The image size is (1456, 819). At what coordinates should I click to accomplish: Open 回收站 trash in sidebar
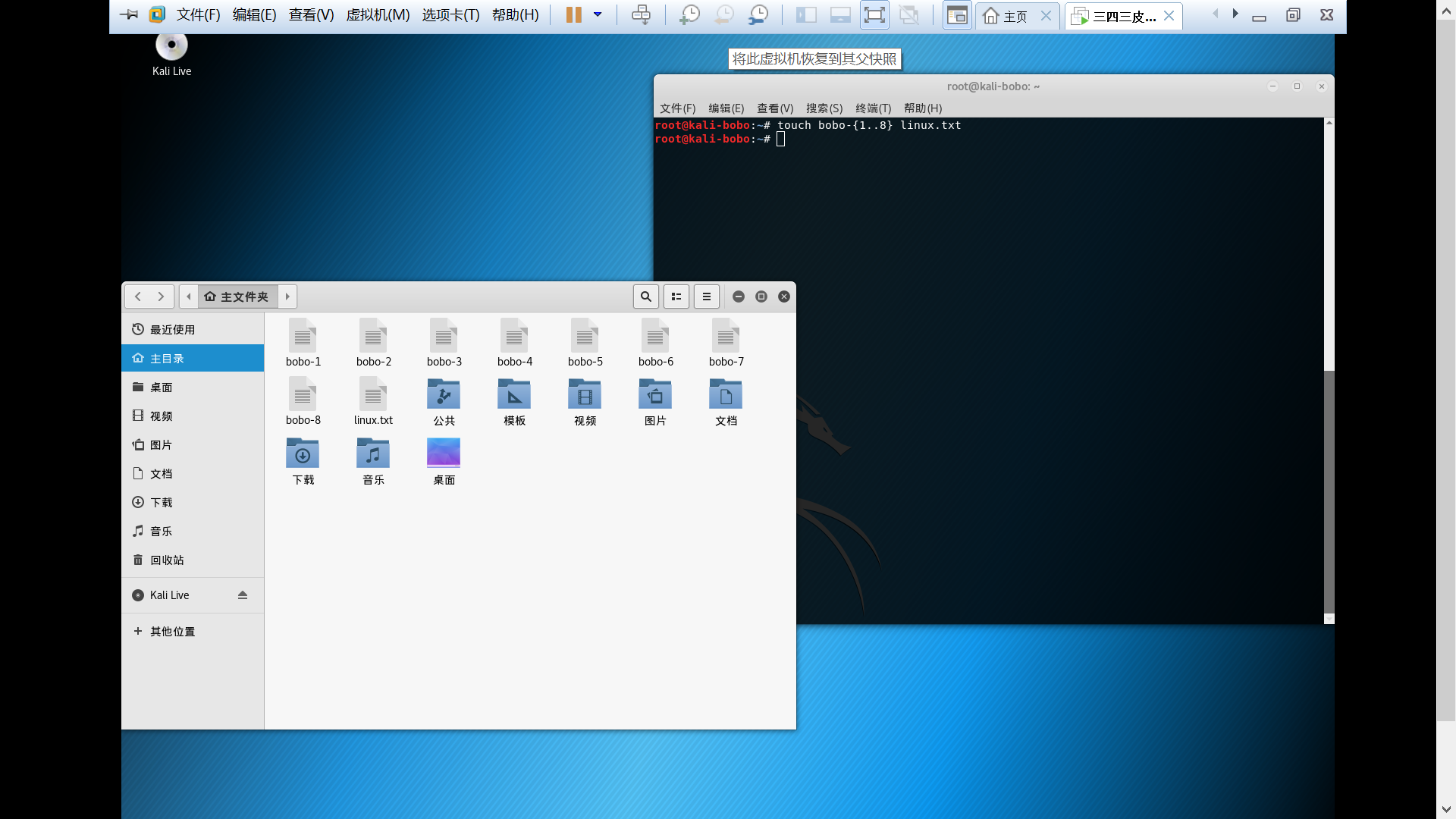tap(167, 560)
